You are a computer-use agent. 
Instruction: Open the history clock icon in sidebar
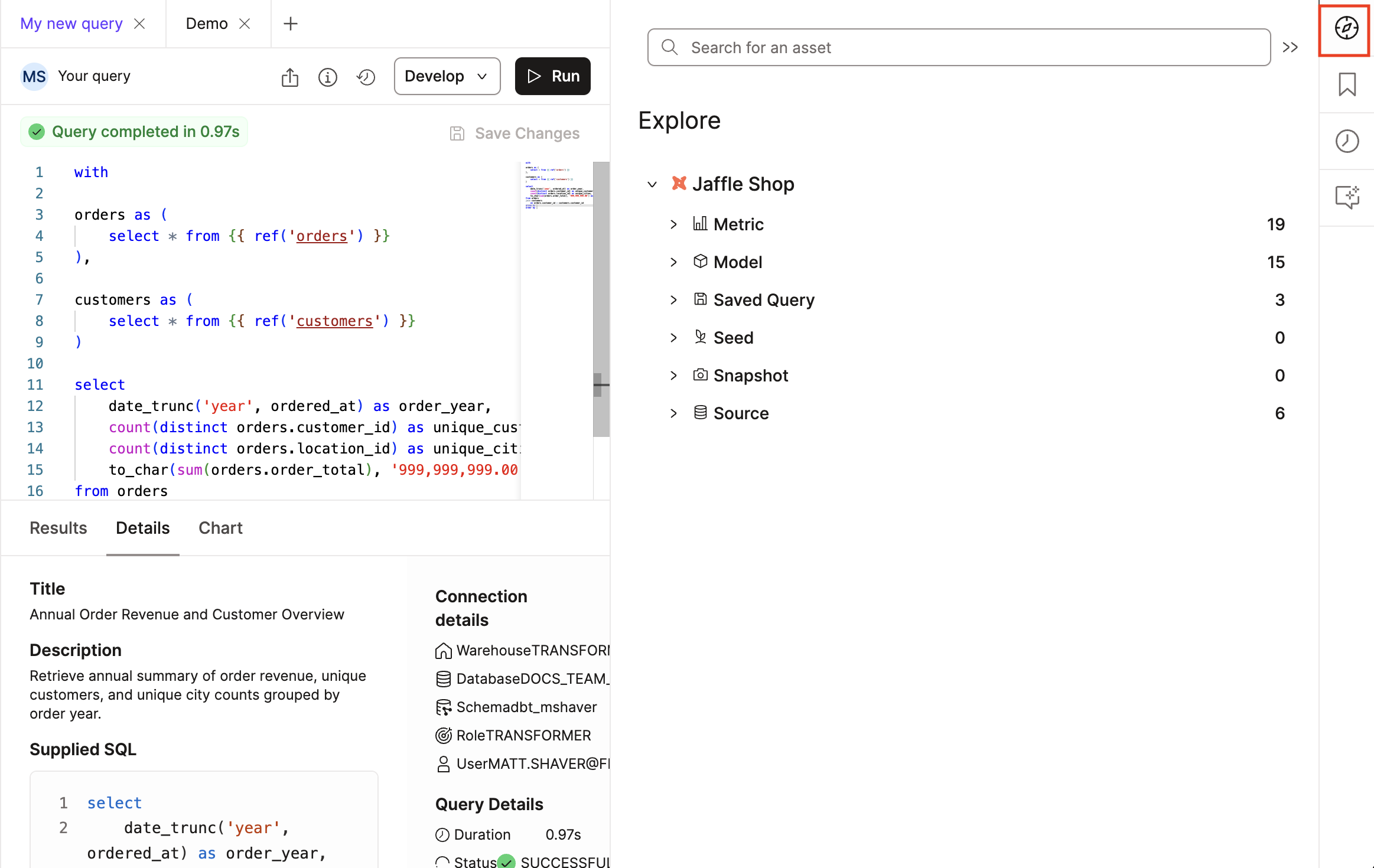pyautogui.click(x=1347, y=141)
